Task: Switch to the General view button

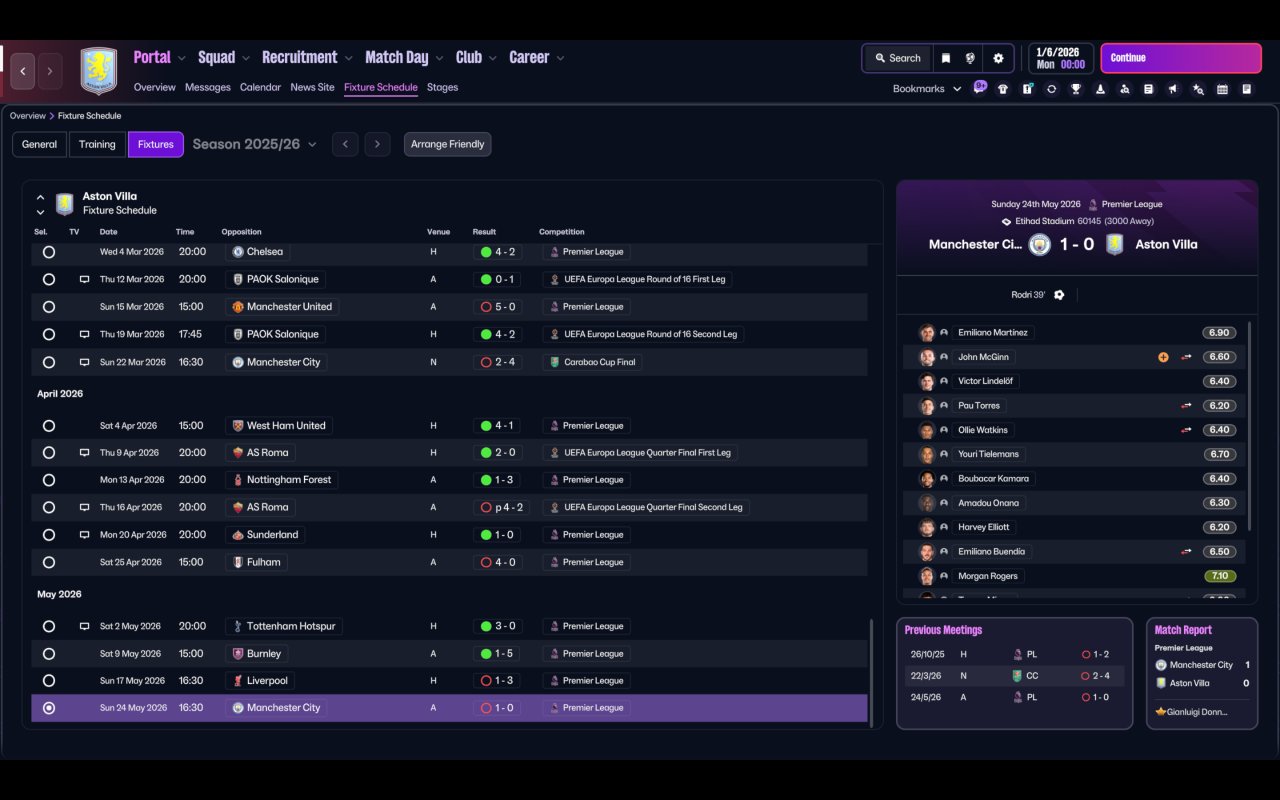Action: (x=40, y=144)
